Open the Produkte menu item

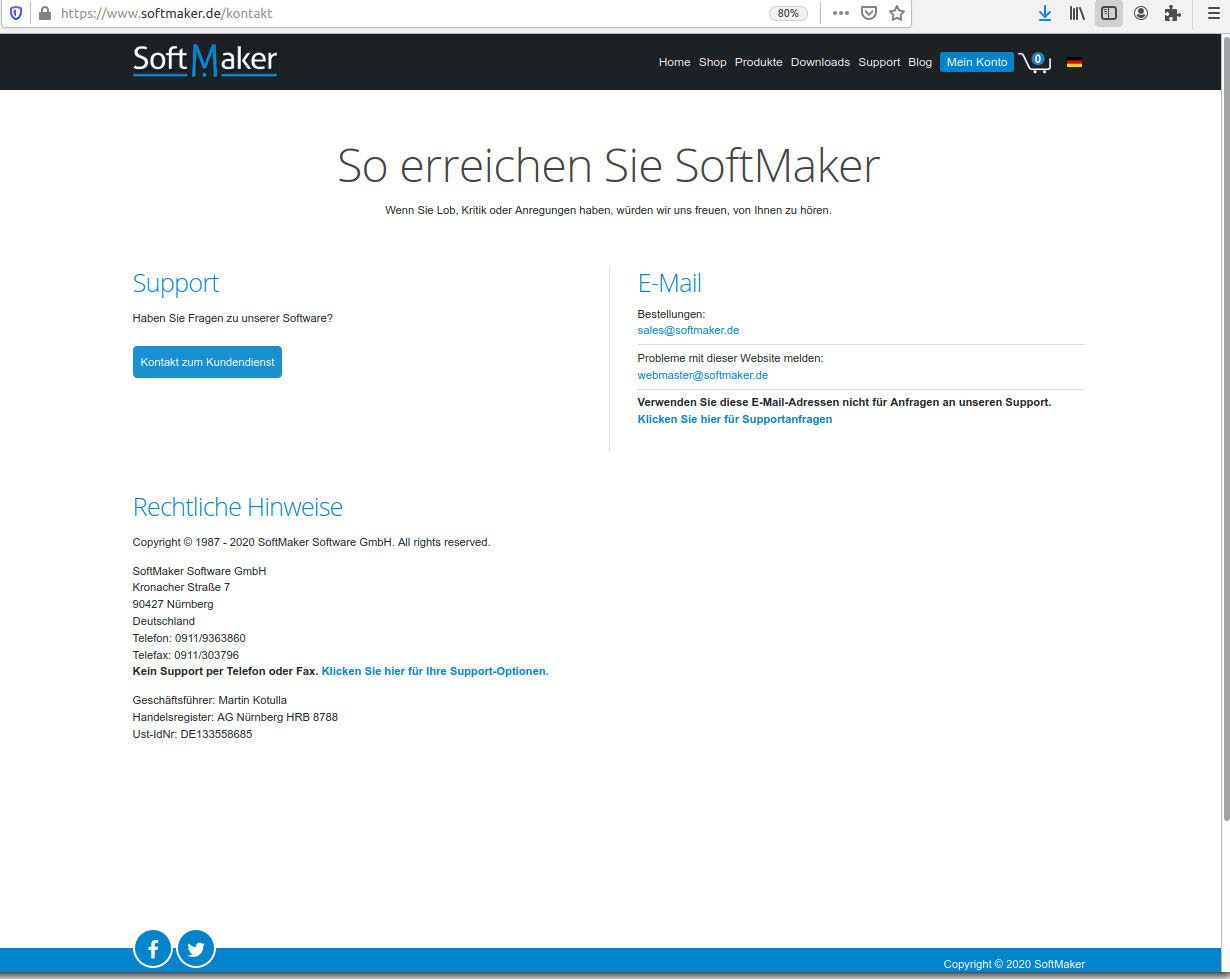click(758, 62)
